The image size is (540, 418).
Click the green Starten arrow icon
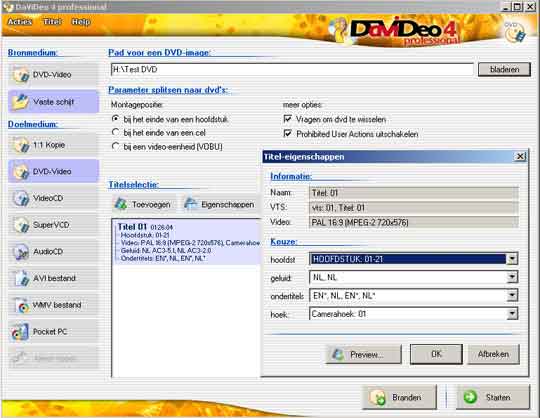point(470,397)
